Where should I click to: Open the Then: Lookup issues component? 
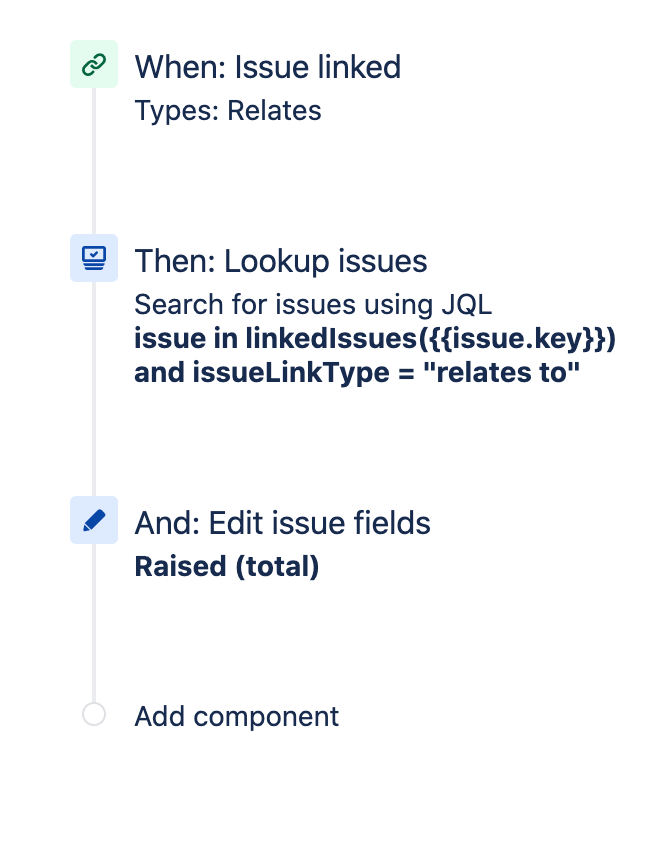tap(280, 260)
